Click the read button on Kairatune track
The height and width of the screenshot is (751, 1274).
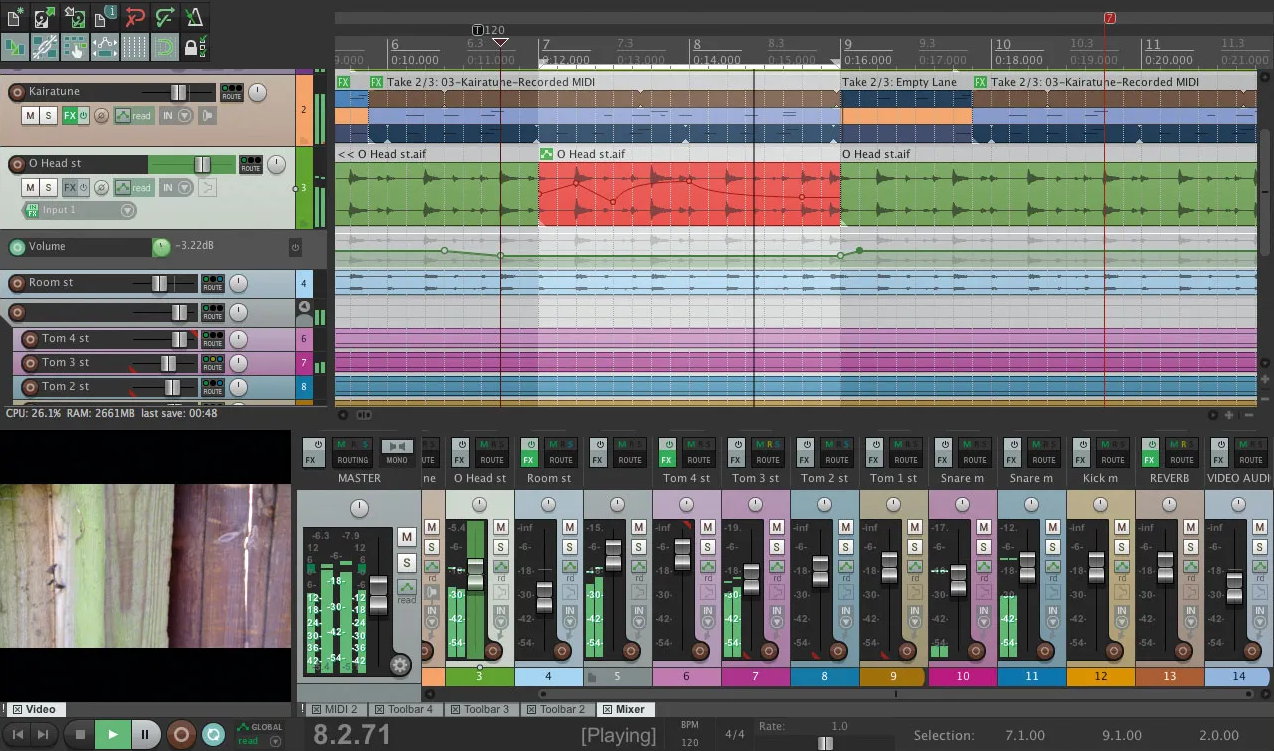(x=133, y=116)
